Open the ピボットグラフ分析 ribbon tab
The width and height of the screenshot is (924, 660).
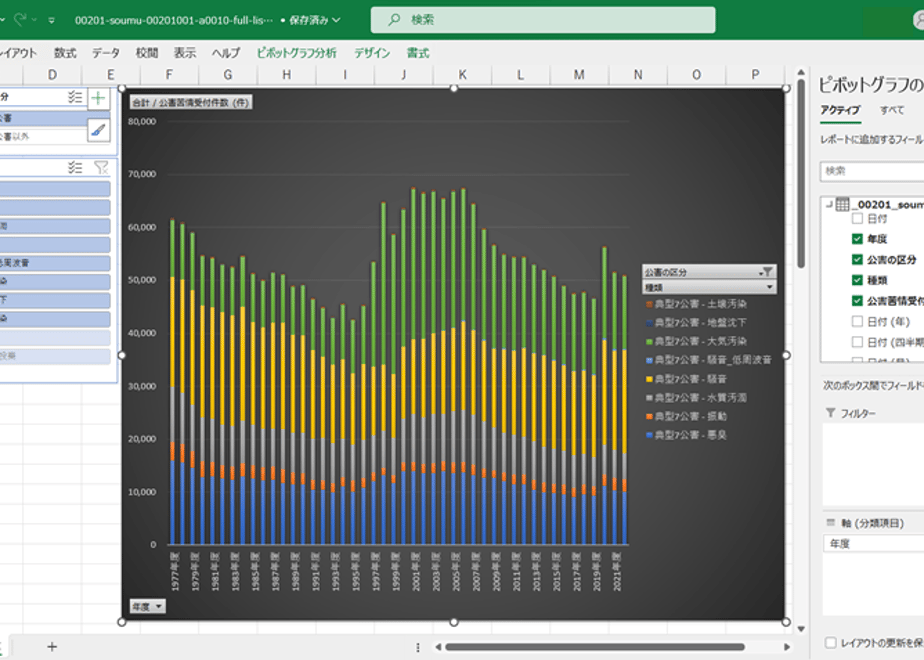[296, 53]
